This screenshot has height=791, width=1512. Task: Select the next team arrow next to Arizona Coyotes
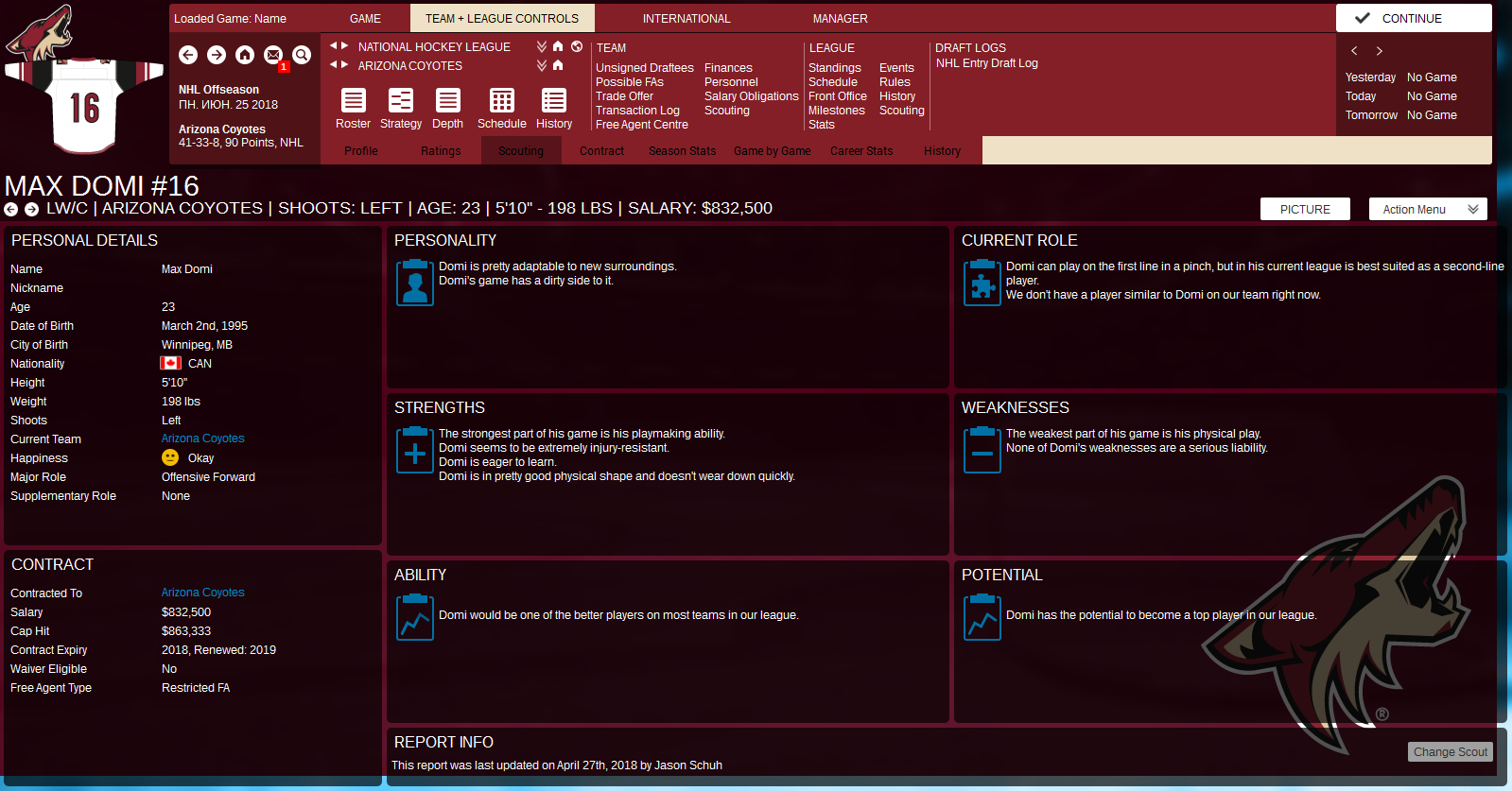coord(344,64)
